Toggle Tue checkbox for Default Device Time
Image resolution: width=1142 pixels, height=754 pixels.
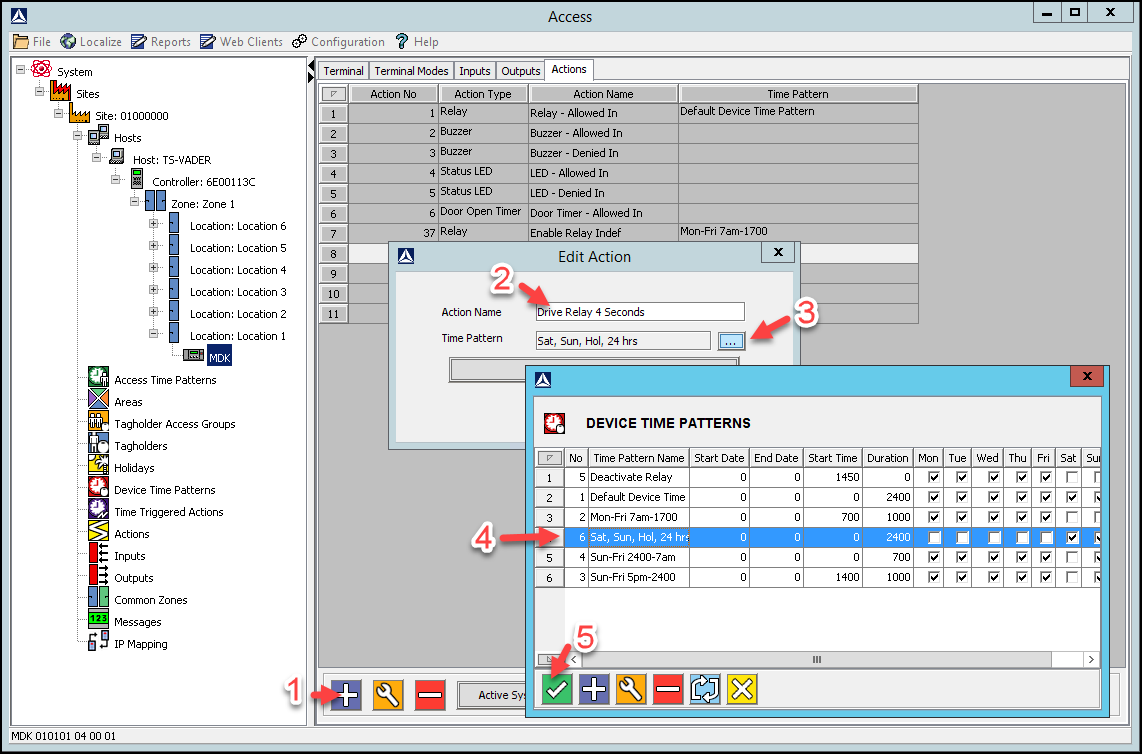point(961,497)
